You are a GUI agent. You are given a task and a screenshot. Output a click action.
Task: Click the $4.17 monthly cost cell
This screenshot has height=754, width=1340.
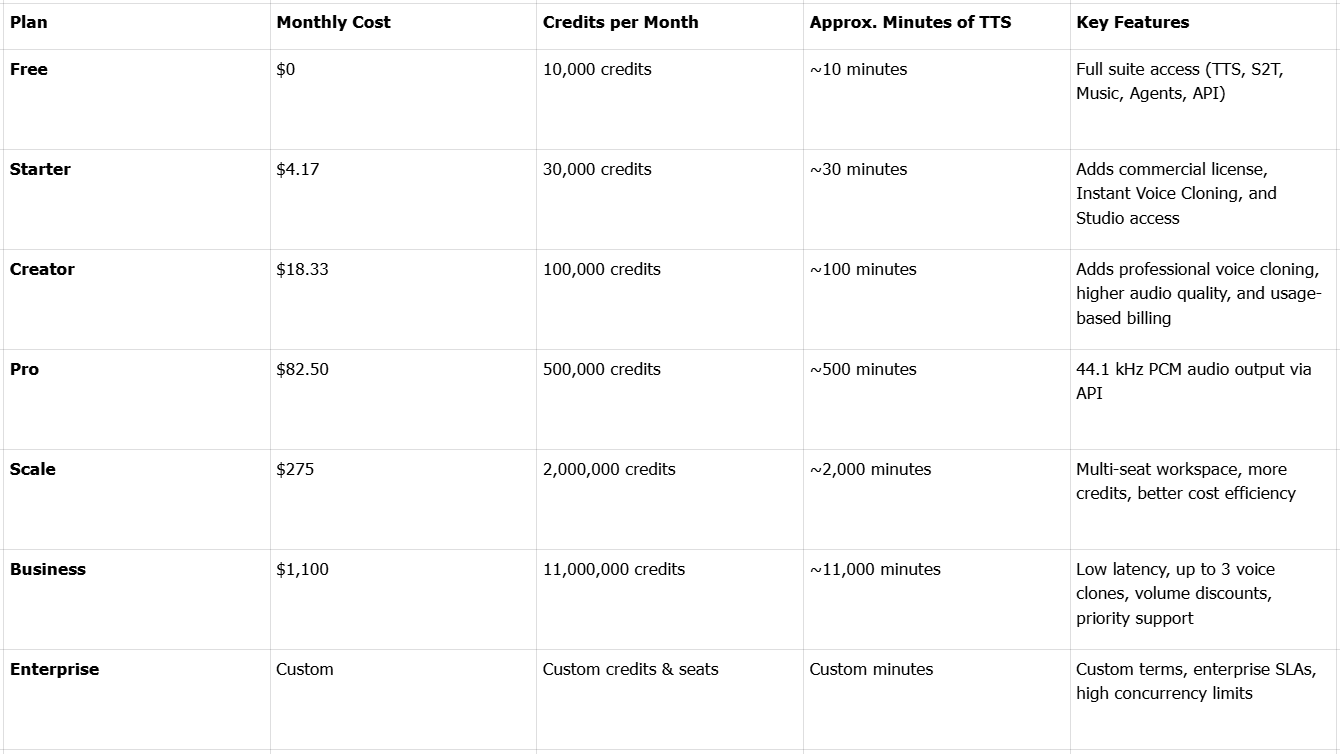[x=298, y=169]
